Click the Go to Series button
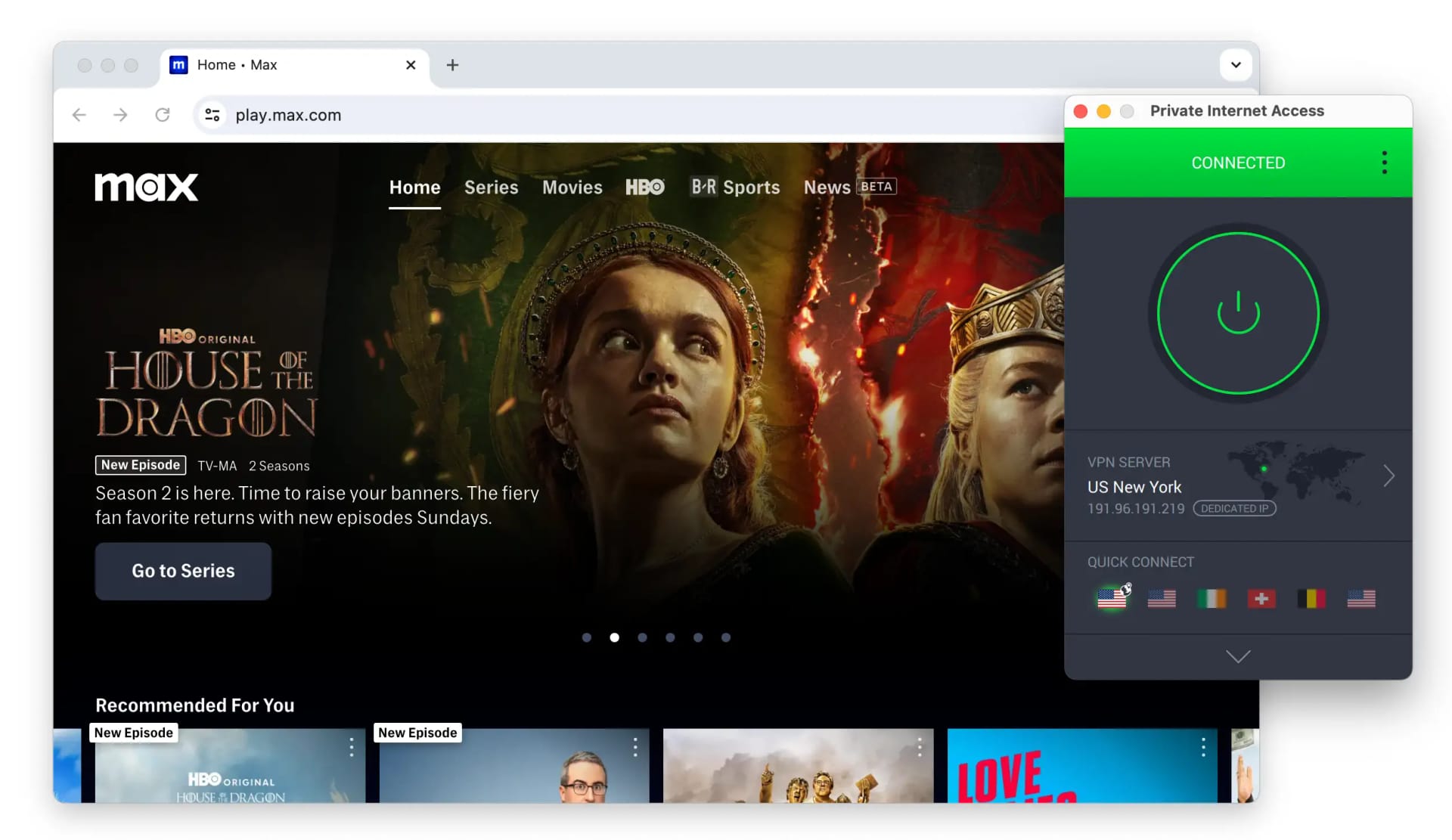Viewport: 1452px width, 840px height. click(x=183, y=571)
